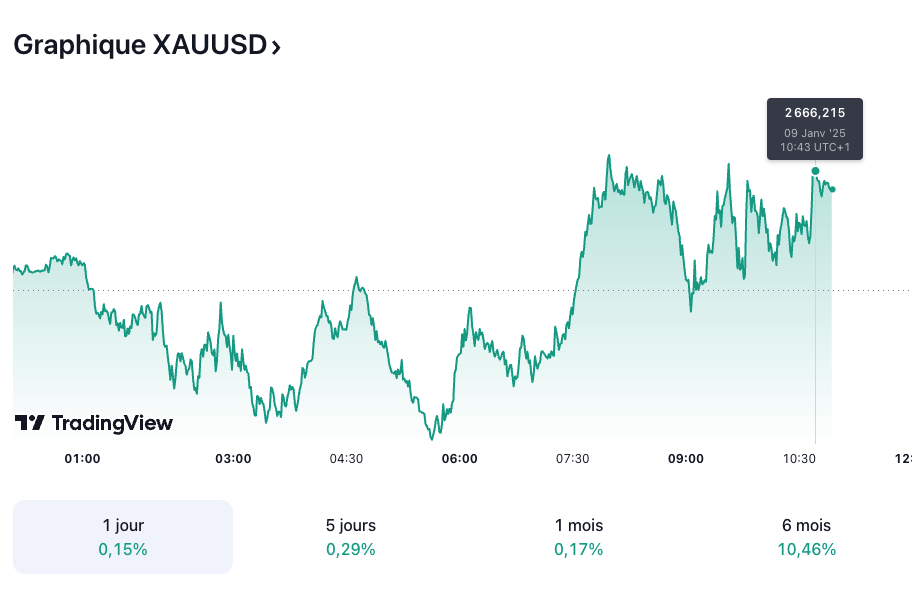
Task: Expand chevron arrow beside Graphique XAUUSD
Action: coord(276,46)
